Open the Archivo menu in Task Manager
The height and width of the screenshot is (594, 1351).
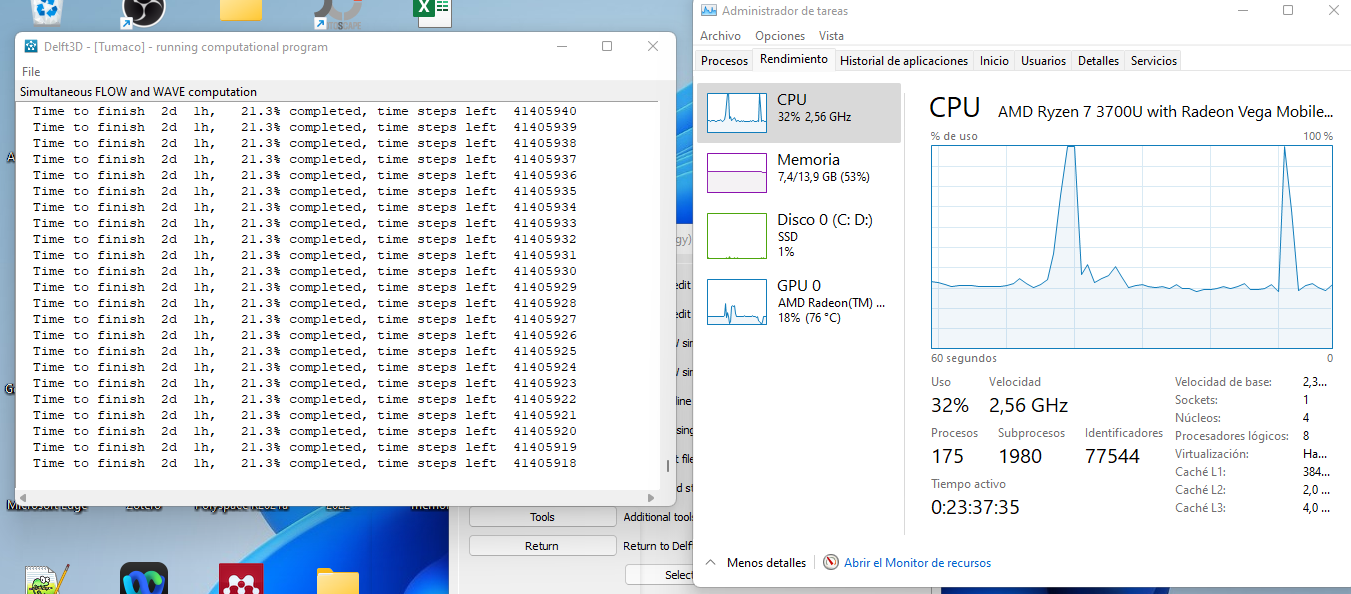[720, 36]
